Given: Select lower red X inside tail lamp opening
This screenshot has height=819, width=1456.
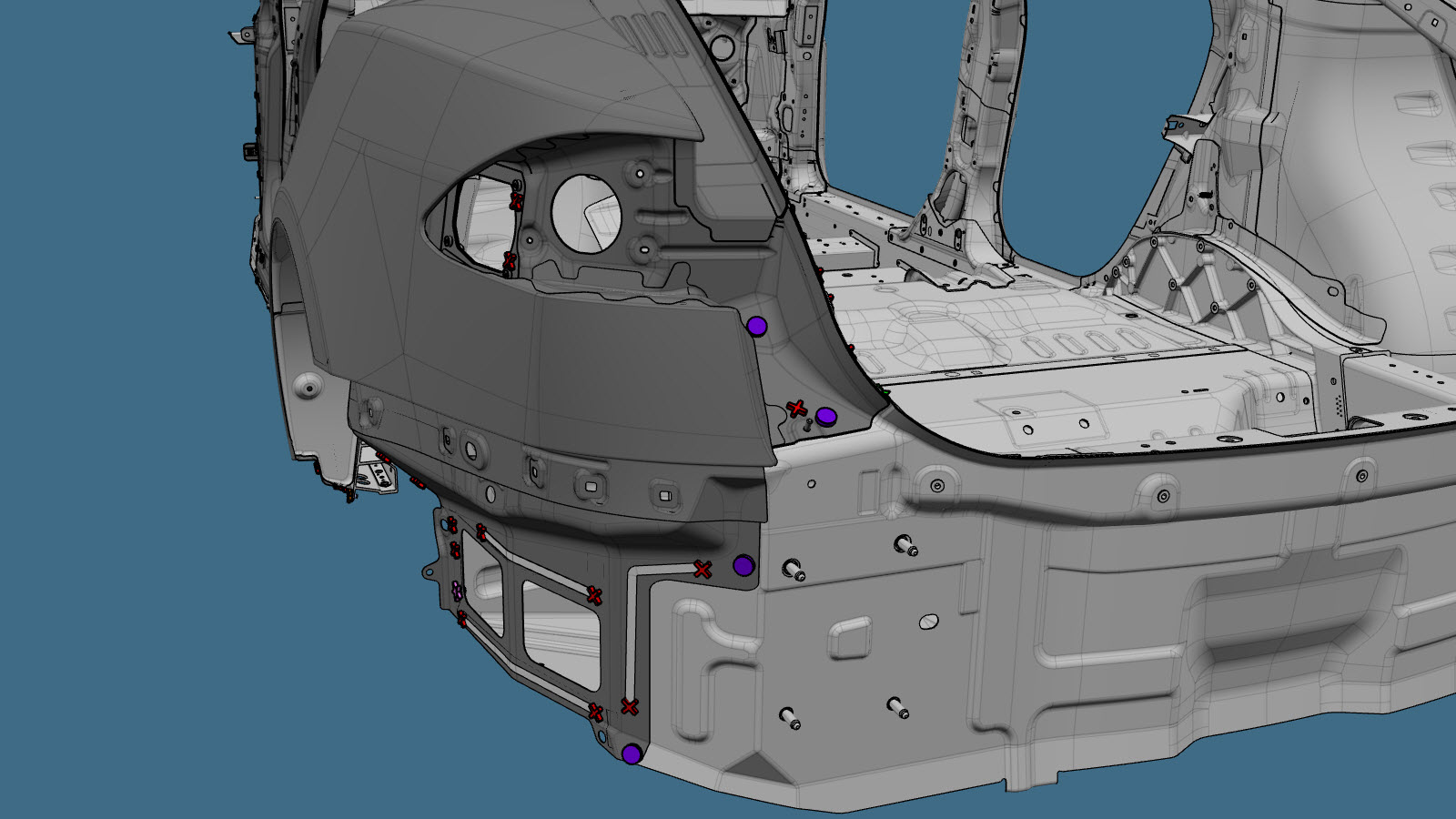Looking at the screenshot, I should (x=510, y=262).
